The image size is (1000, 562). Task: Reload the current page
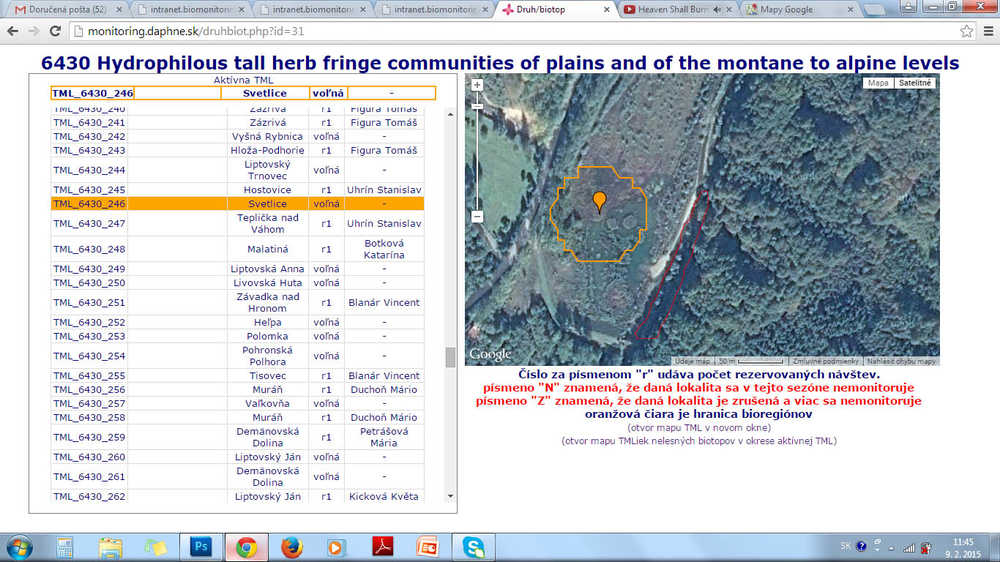[x=55, y=31]
